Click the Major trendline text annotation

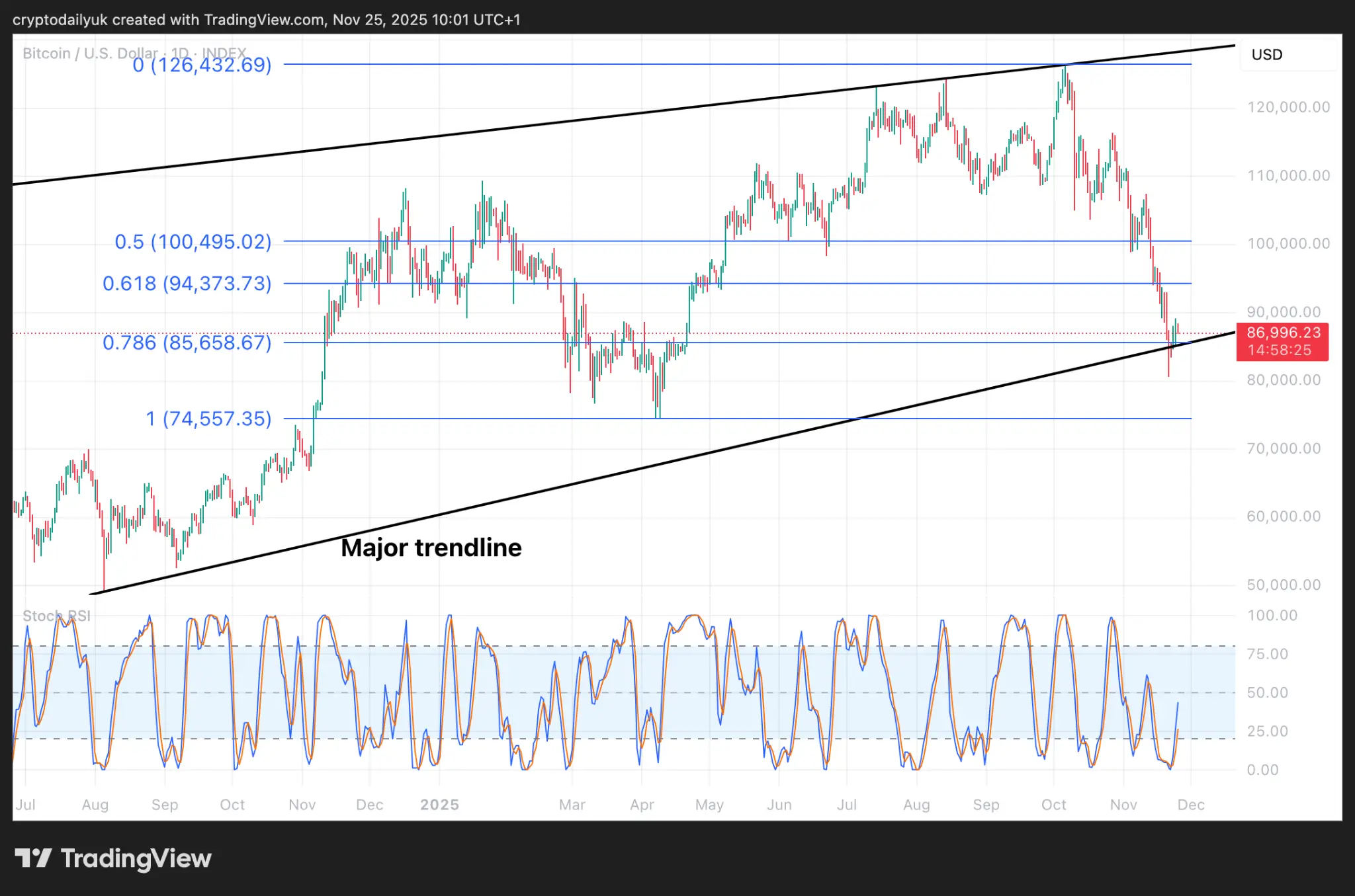coord(431,548)
